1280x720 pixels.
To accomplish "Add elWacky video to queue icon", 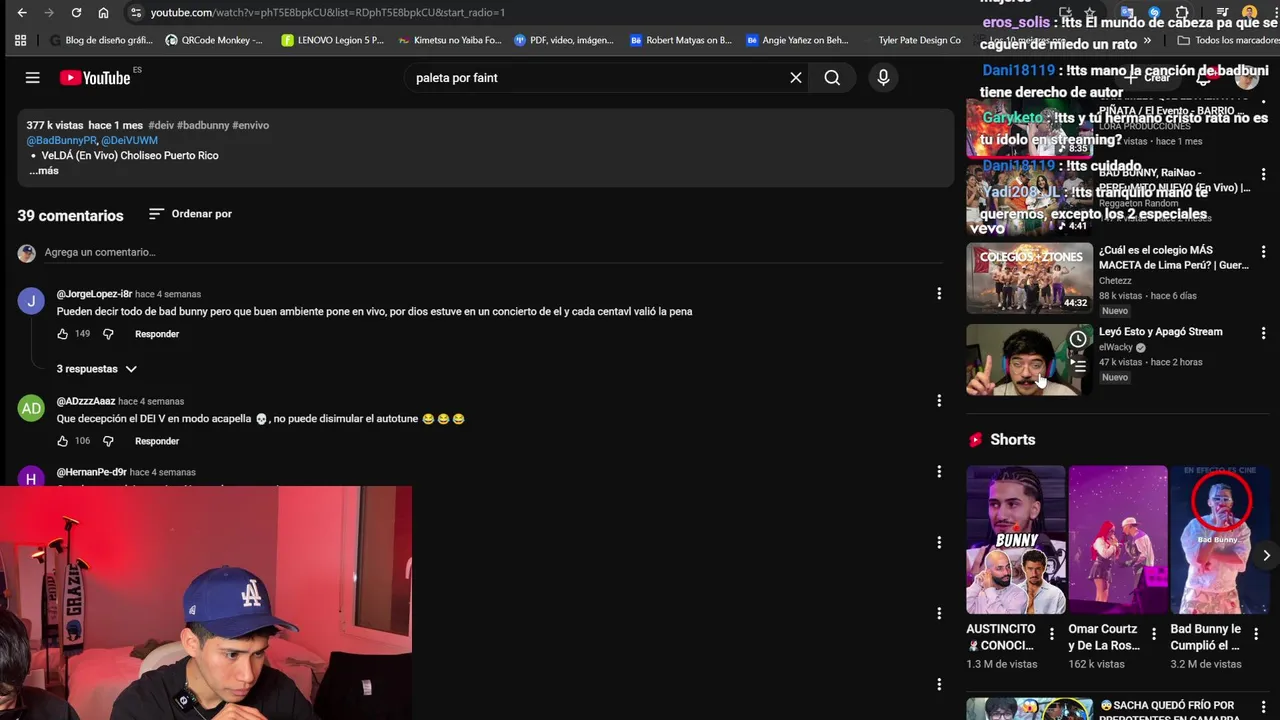I will tap(1078, 366).
